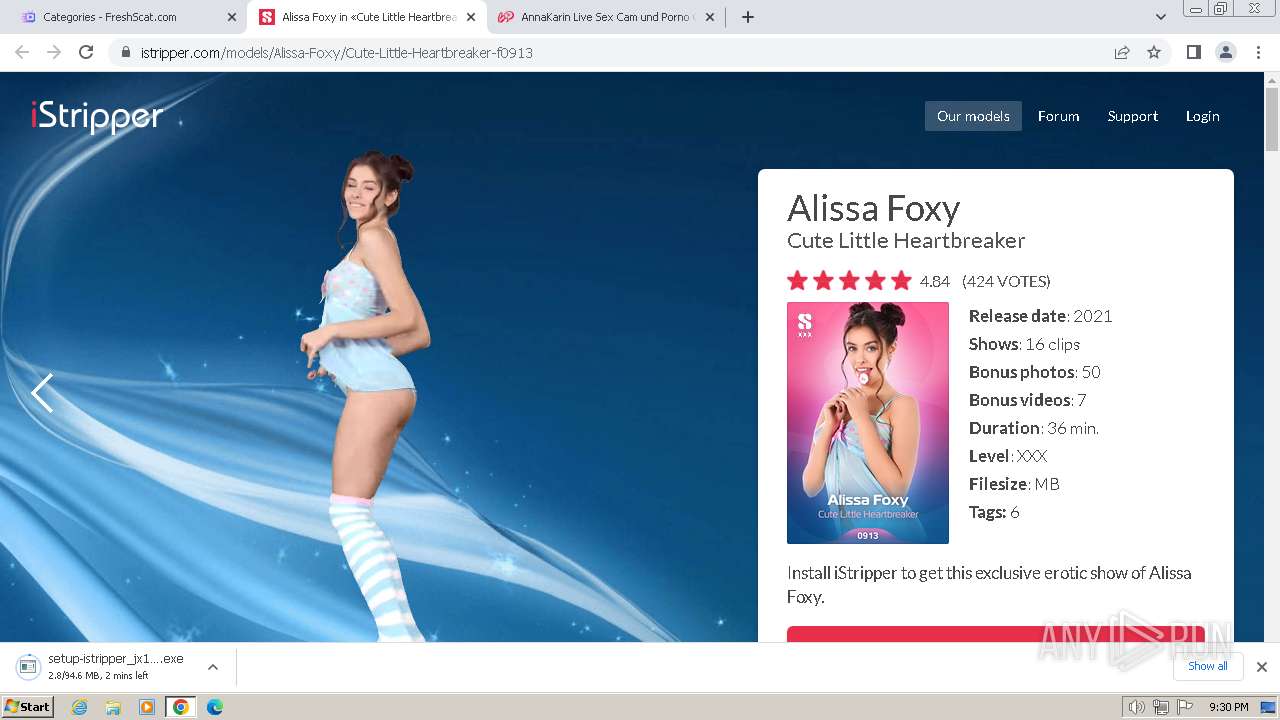Open Microsoft Edge from taskbar

(215, 707)
